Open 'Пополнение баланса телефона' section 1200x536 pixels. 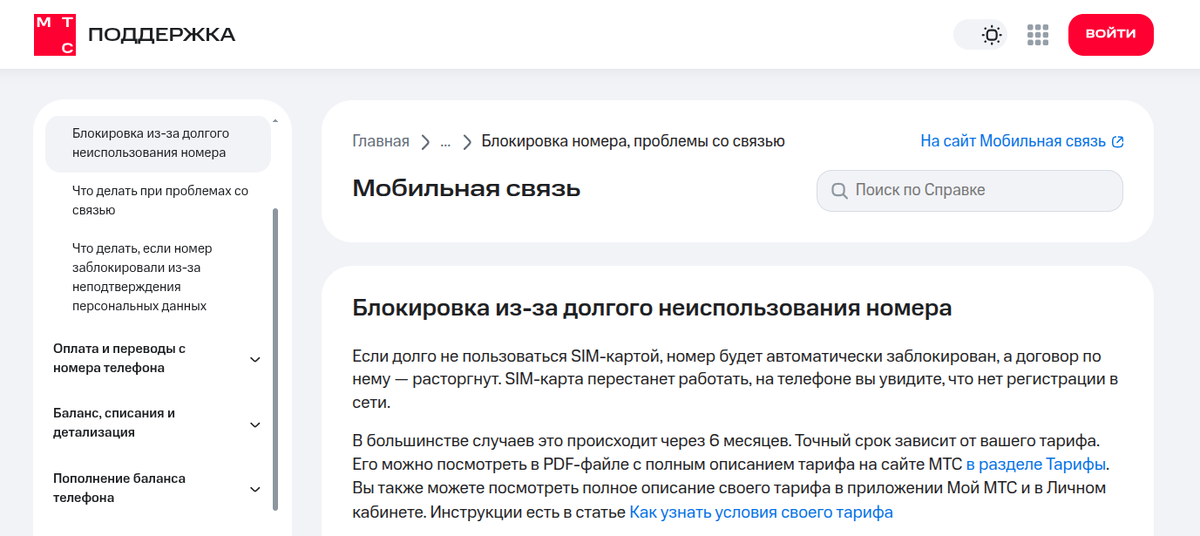[x=119, y=488]
